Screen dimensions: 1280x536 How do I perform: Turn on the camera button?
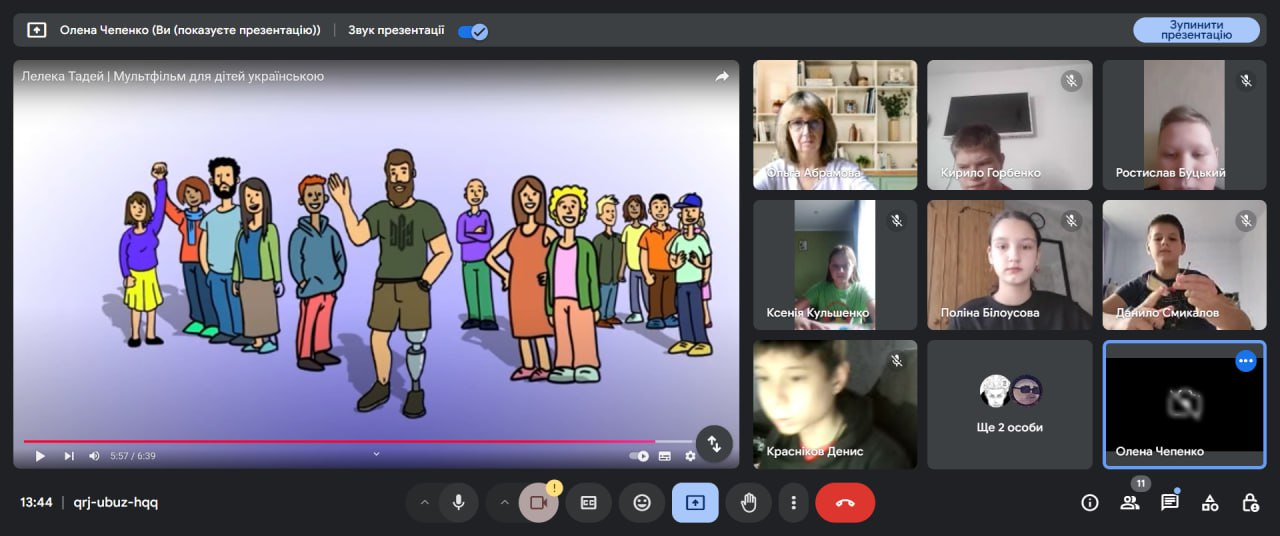coord(538,502)
